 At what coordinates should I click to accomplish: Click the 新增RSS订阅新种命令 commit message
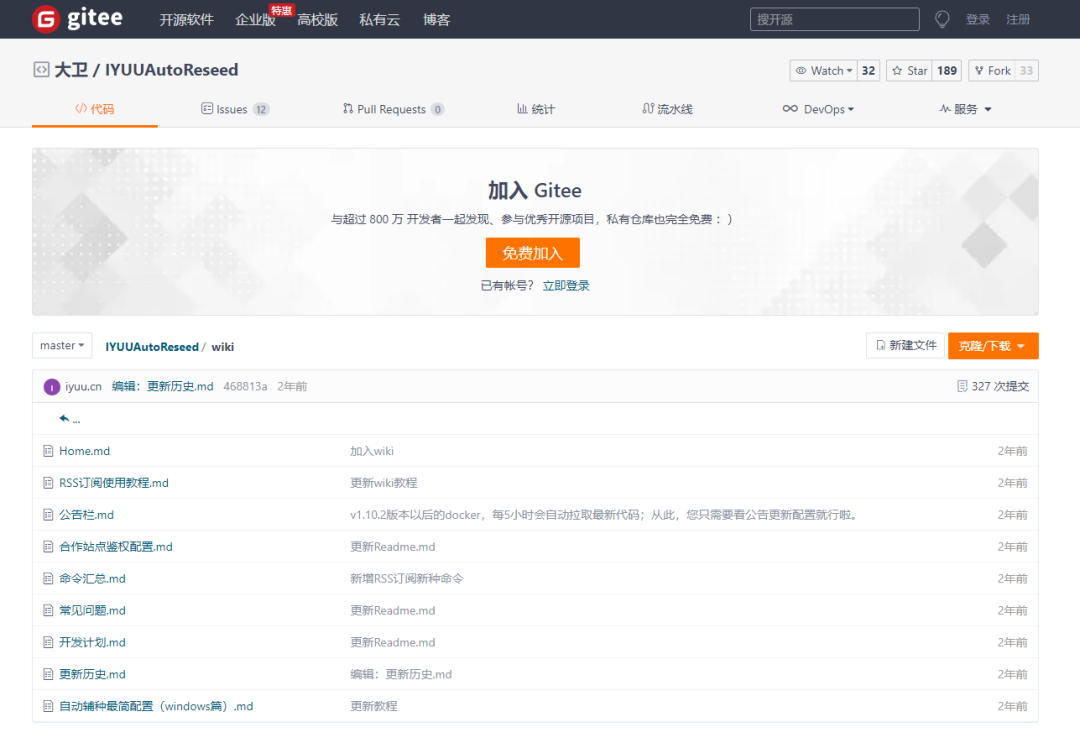(406, 578)
